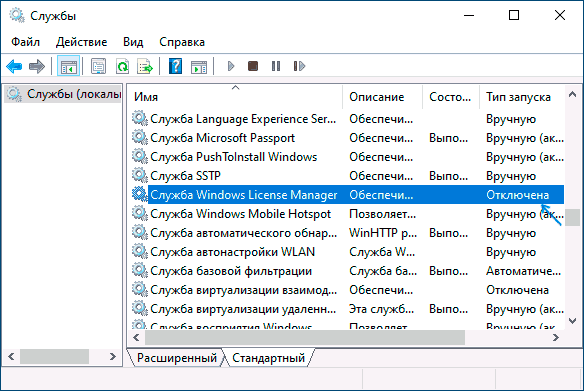Image resolution: width=584 pixels, height=391 pixels.
Task: Toggle the action pane toolbar icon
Action: [x=199, y=67]
